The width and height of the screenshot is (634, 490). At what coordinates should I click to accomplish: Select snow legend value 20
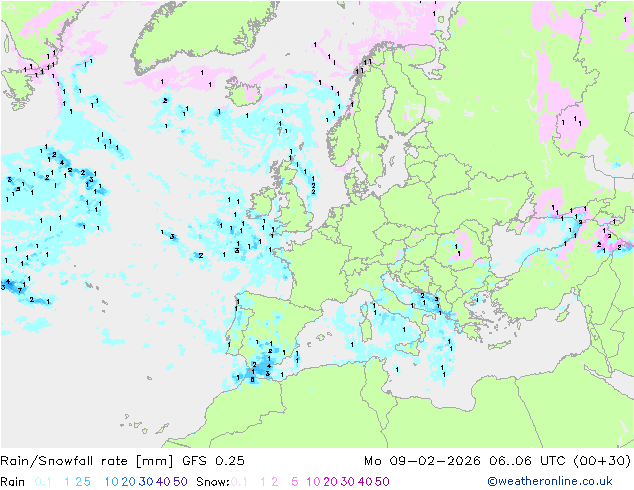pyautogui.click(x=330, y=482)
